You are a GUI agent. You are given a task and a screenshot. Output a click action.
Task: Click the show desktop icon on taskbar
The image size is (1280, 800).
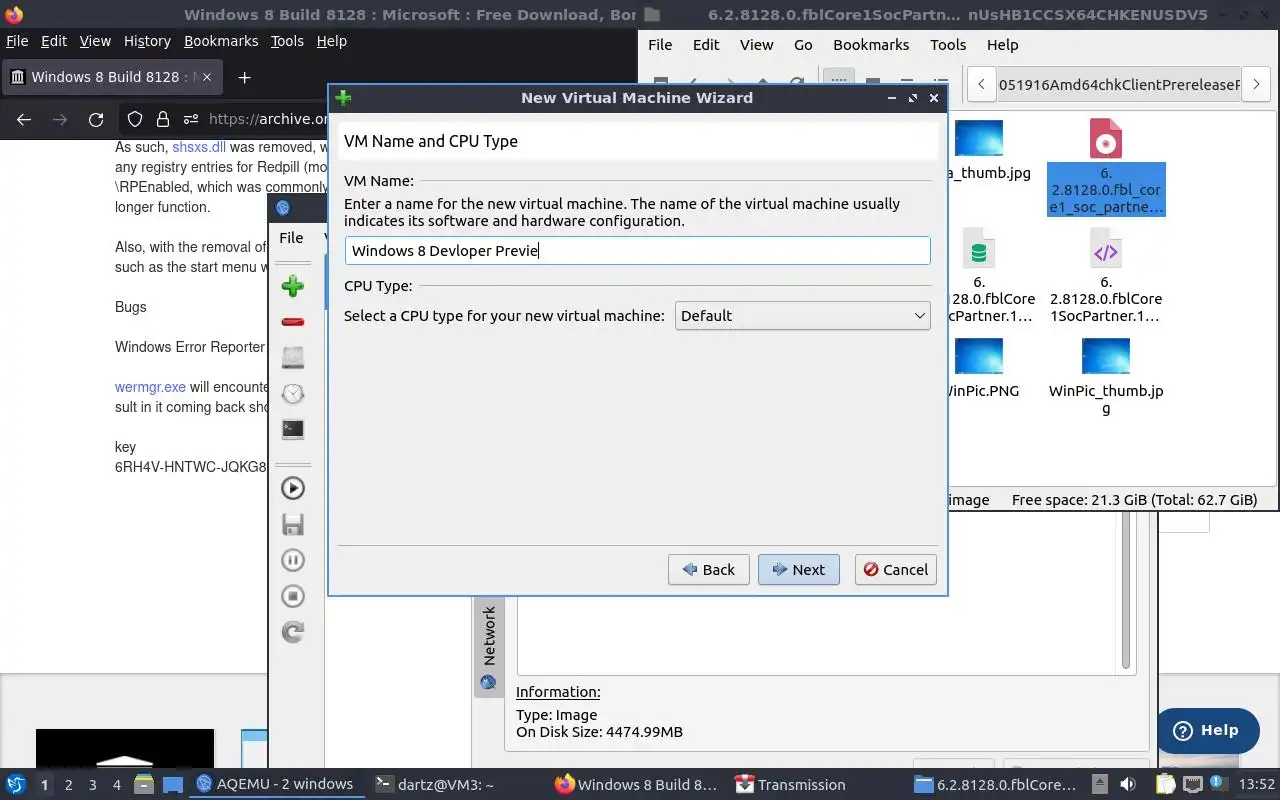tap(173, 784)
